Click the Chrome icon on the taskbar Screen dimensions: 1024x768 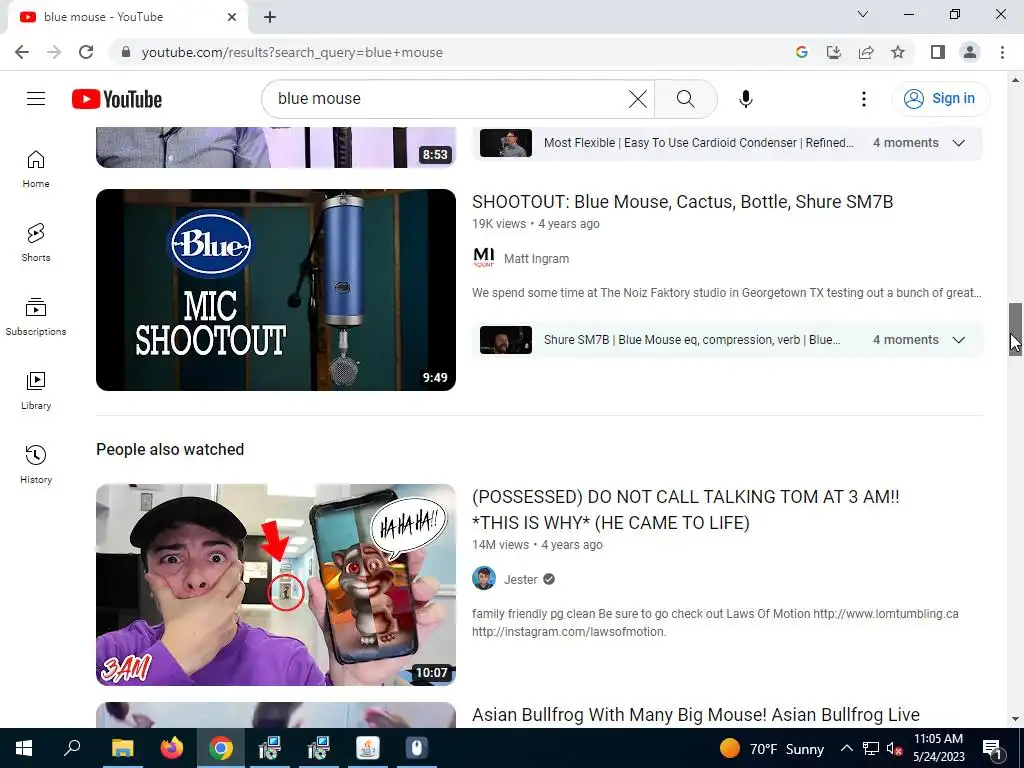tap(221, 748)
